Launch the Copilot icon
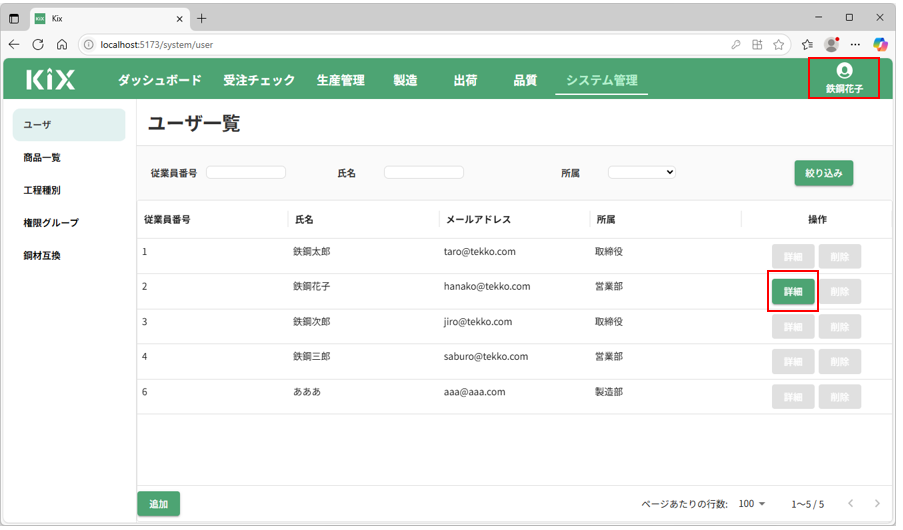 [880, 44]
